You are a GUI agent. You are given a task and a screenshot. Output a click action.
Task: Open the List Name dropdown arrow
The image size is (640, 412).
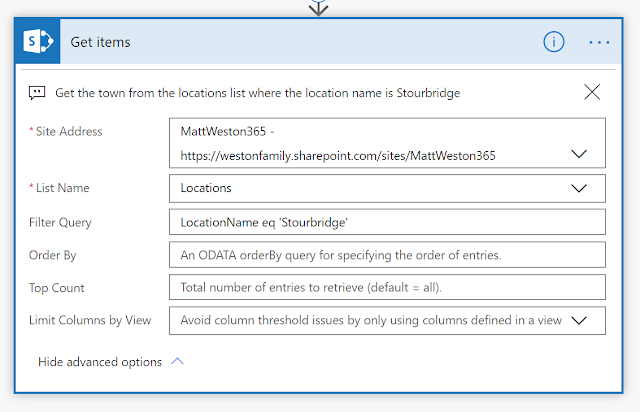click(x=578, y=187)
